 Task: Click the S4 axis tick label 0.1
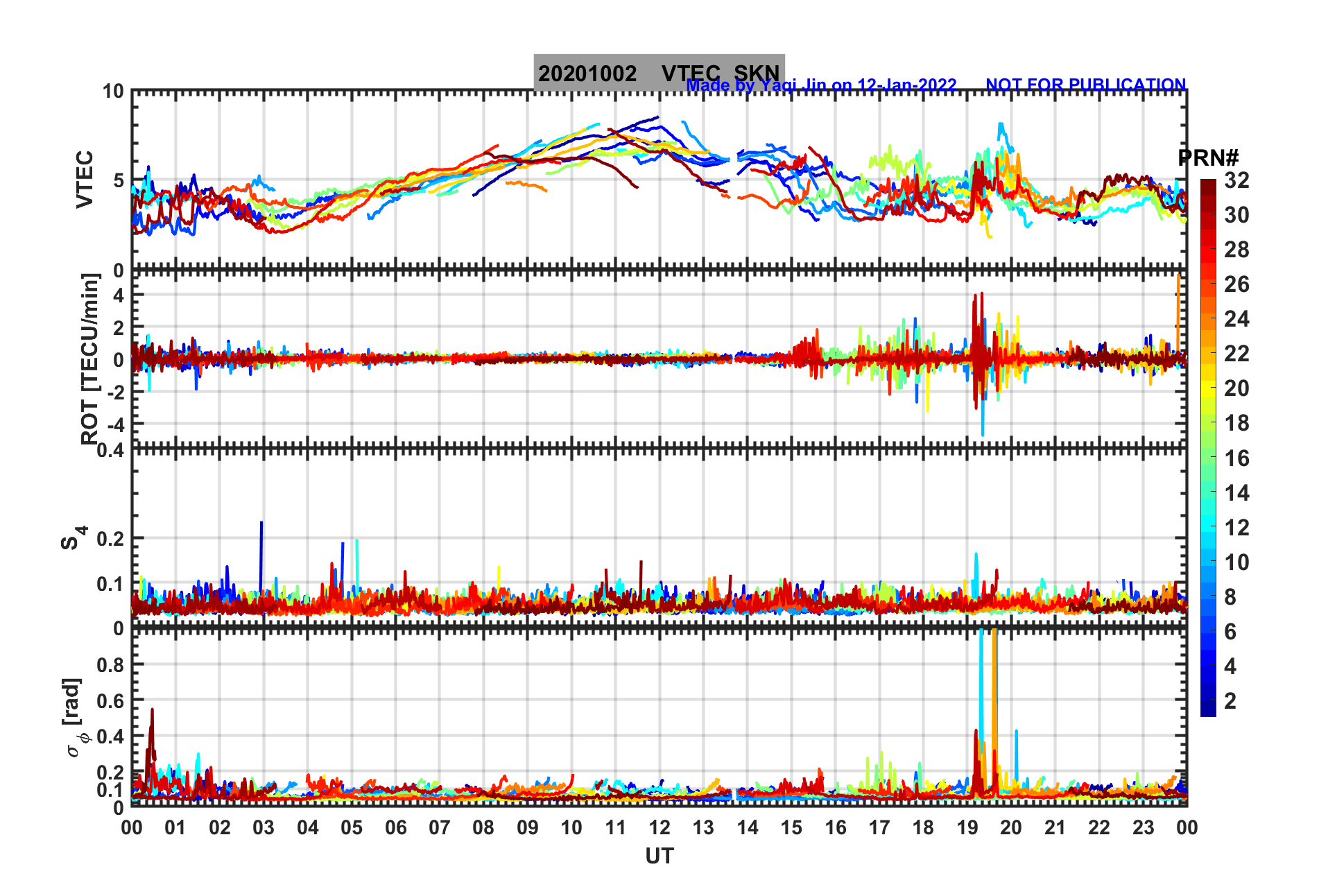point(111,584)
